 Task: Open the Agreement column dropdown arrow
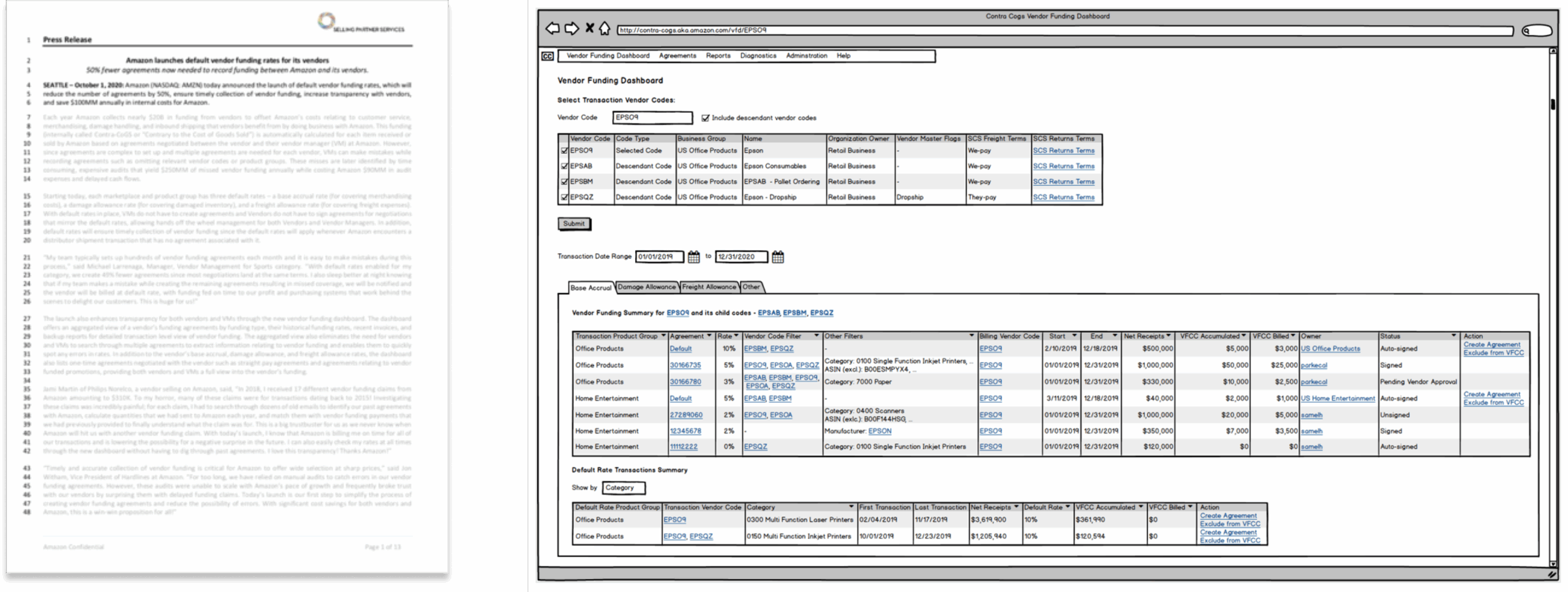tap(709, 336)
